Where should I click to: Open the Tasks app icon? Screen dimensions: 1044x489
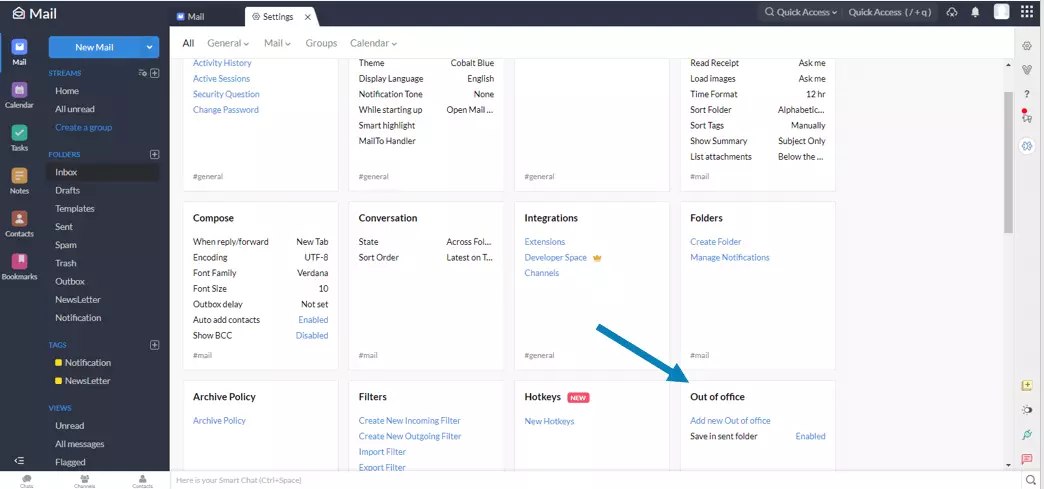[x=19, y=137]
